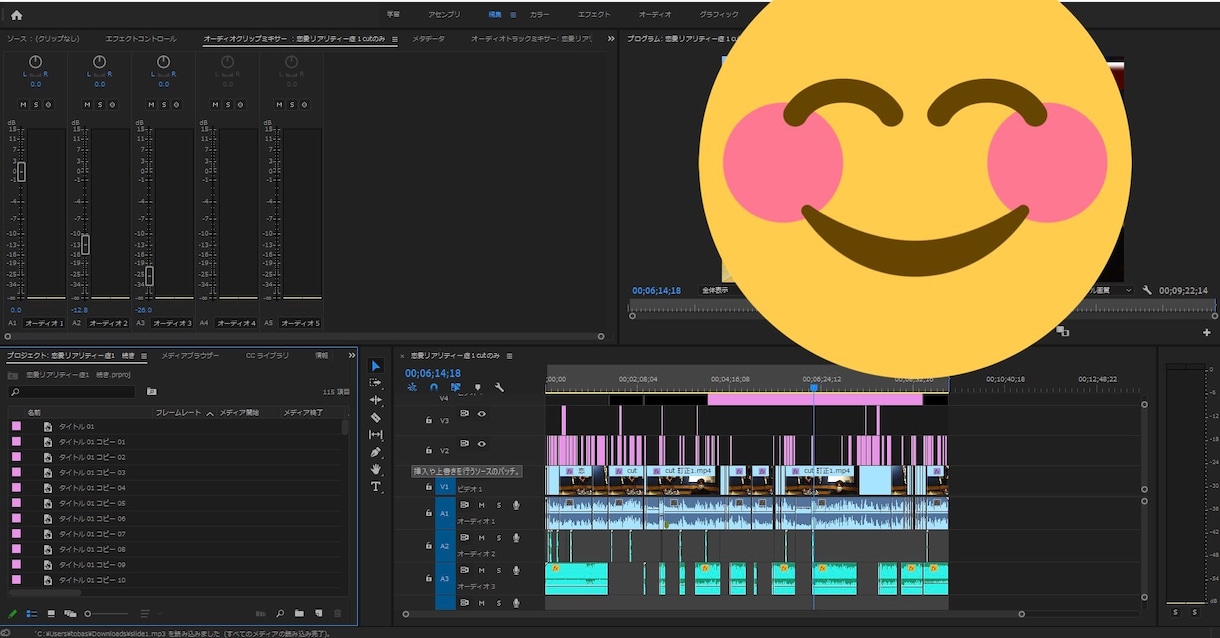Image resolution: width=1220 pixels, height=638 pixels.
Task: Click the Home icon at top left
Action: pyautogui.click(x=16, y=15)
